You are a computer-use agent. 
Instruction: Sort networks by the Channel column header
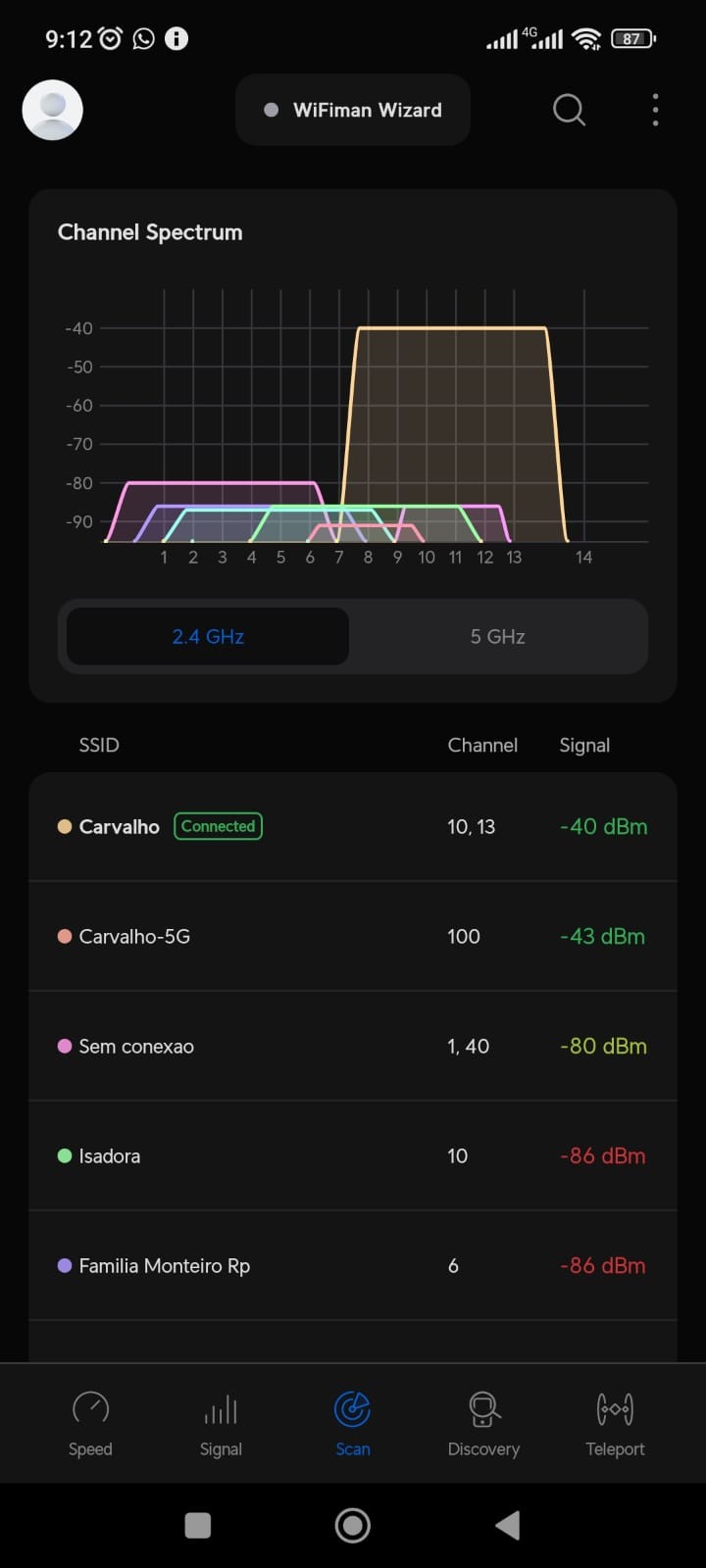coord(482,746)
